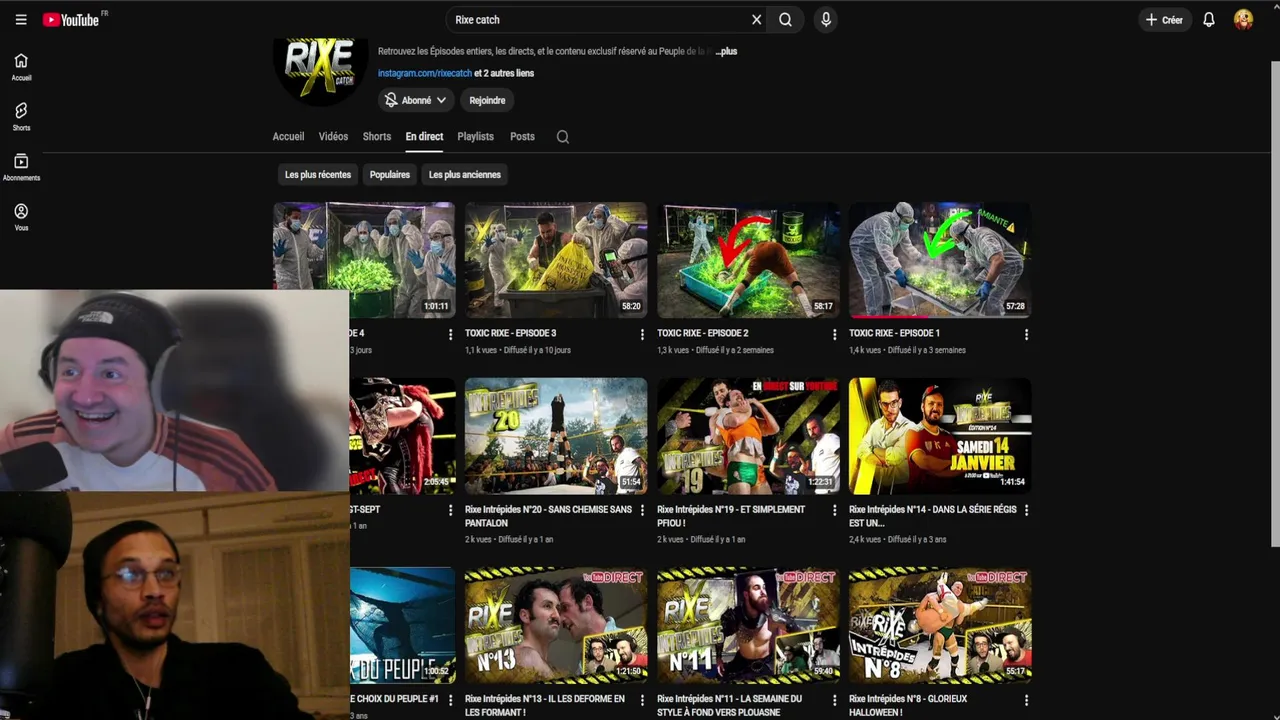Open the instagram.com/rixecatch link
Image resolution: width=1280 pixels, height=720 pixels.
pos(425,73)
